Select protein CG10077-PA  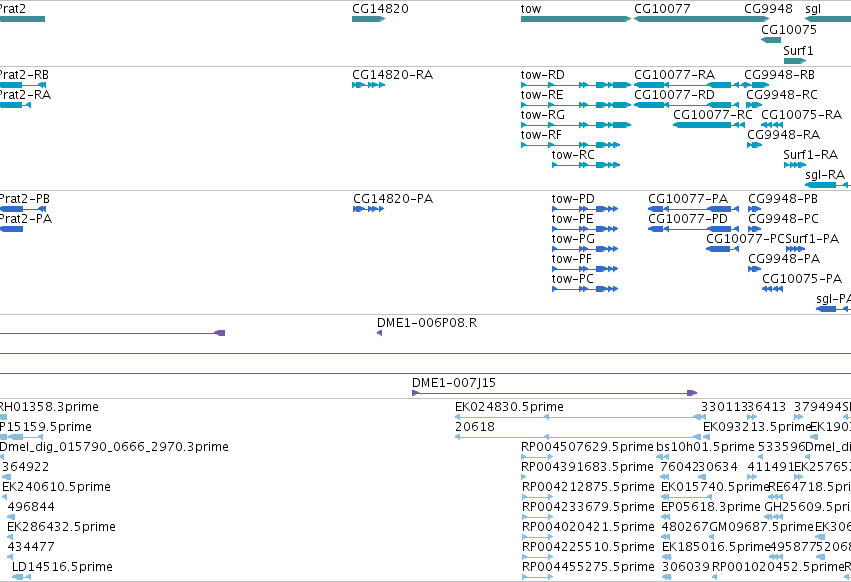693,210
